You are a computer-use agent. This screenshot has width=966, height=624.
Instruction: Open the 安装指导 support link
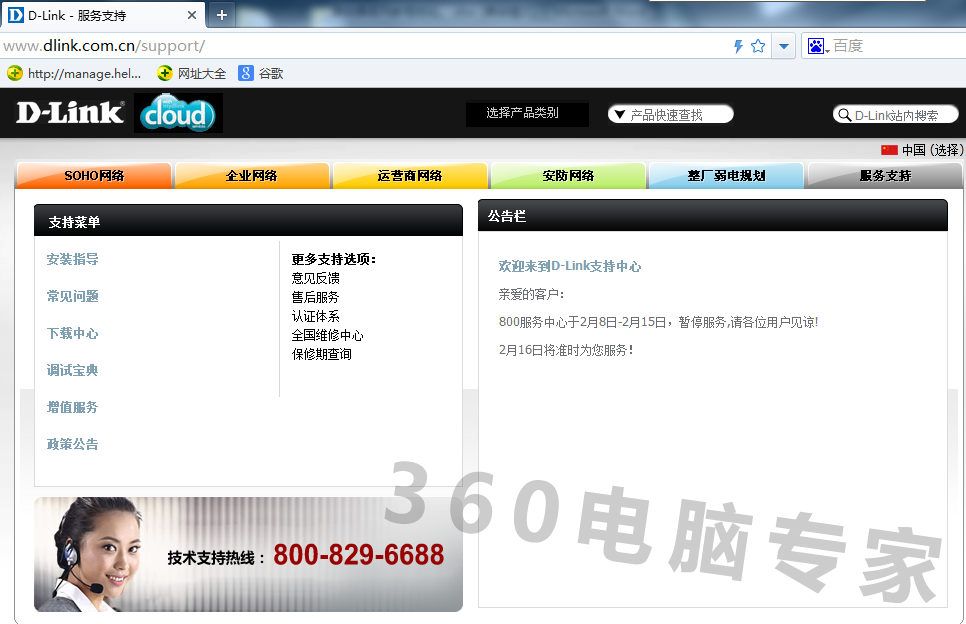pos(72,259)
